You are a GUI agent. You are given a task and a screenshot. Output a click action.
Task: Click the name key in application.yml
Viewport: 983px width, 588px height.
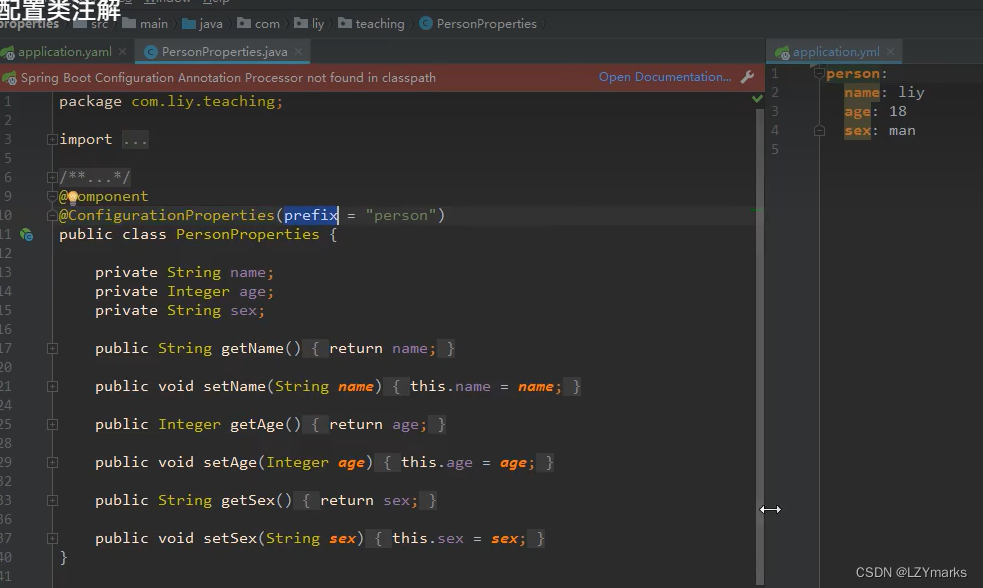click(x=862, y=93)
